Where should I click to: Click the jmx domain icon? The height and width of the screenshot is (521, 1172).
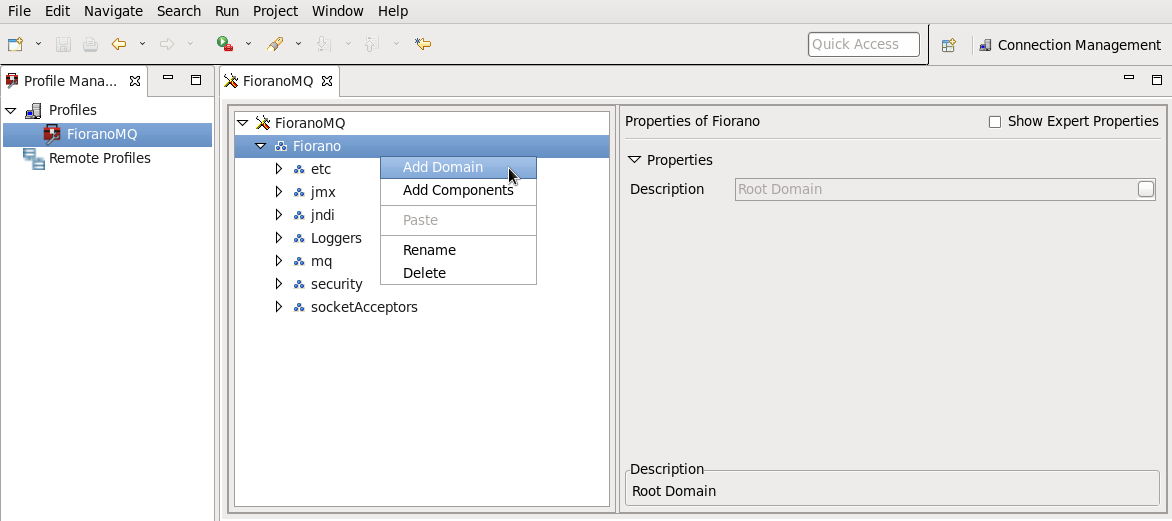[x=299, y=193]
